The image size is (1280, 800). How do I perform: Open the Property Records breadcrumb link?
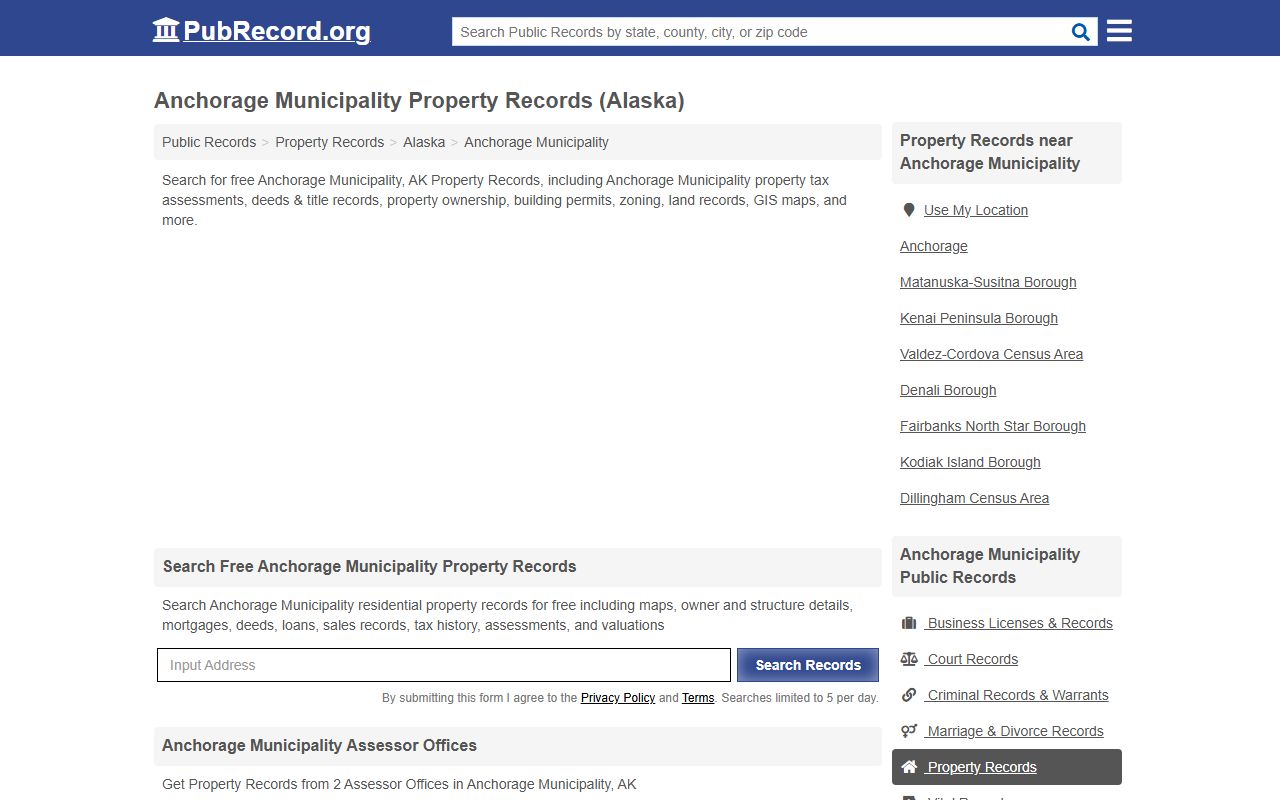click(x=330, y=142)
